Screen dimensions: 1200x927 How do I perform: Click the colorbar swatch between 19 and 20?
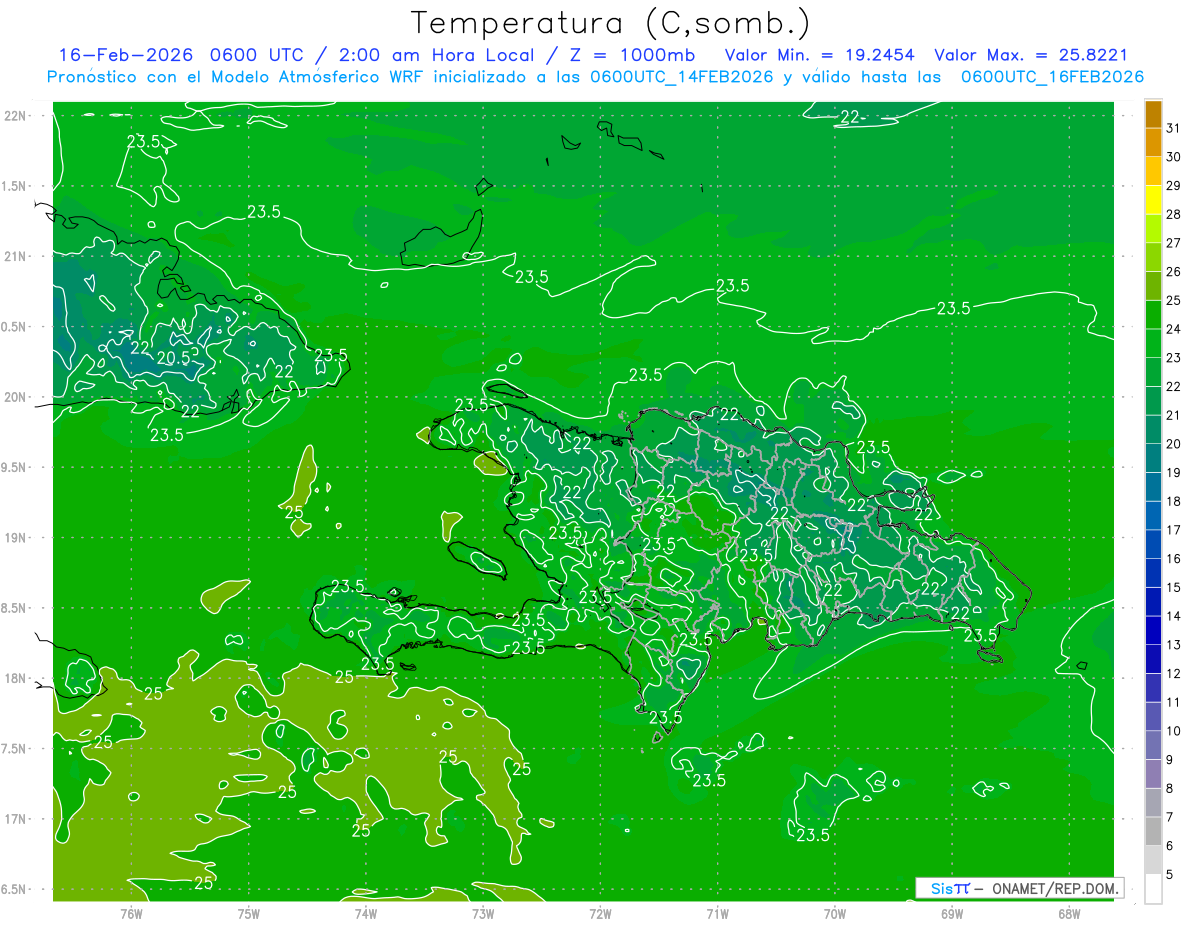[1153, 458]
